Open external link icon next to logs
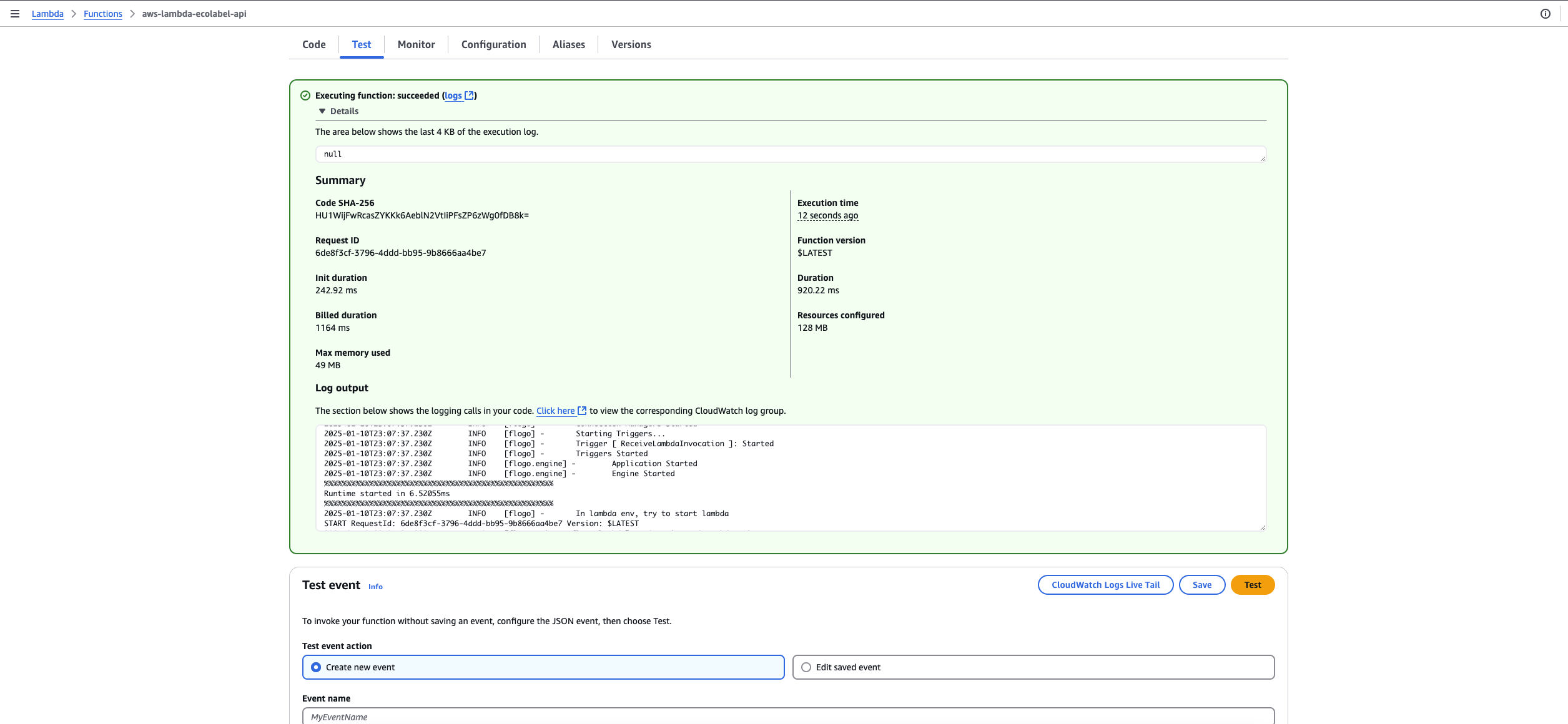Image resolution: width=1568 pixels, height=724 pixels. (x=469, y=95)
